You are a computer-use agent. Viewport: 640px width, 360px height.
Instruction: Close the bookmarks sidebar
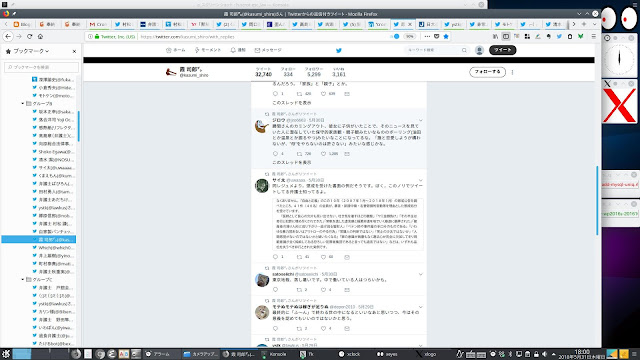point(74,51)
